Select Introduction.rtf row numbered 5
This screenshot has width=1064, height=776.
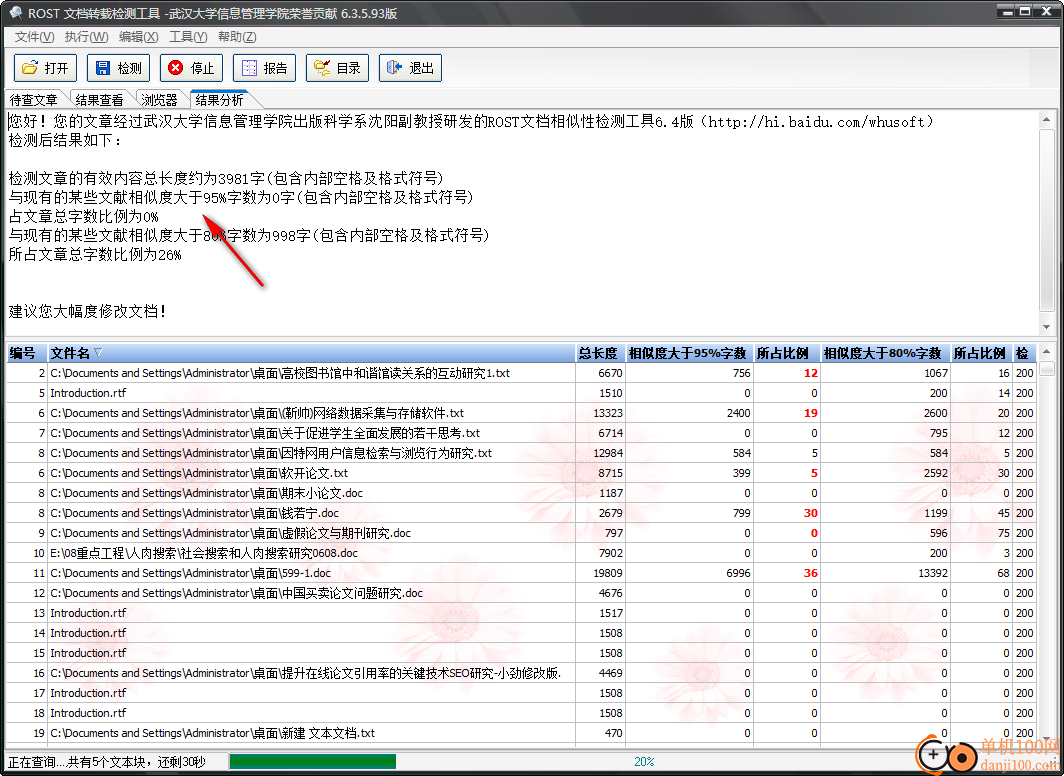(520, 393)
